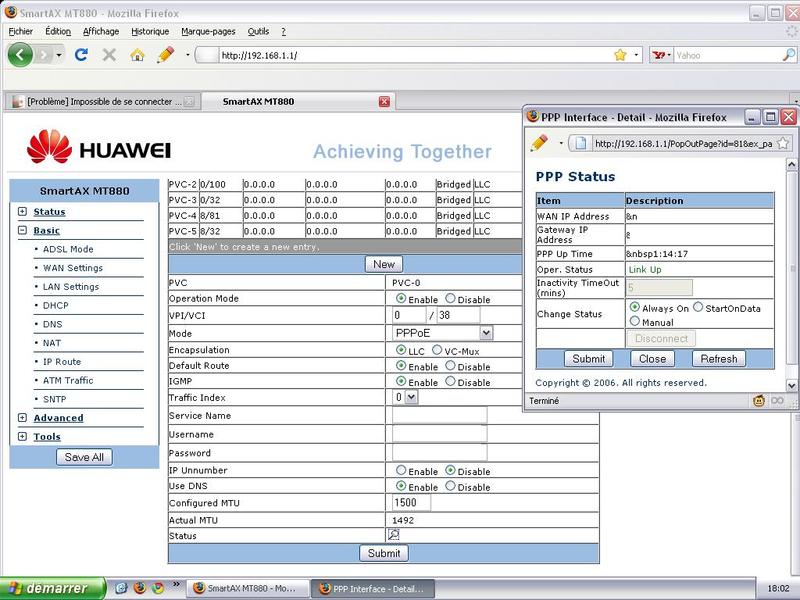Click the Forward navigation arrow
This screenshot has height=600, width=800.
tap(44, 55)
